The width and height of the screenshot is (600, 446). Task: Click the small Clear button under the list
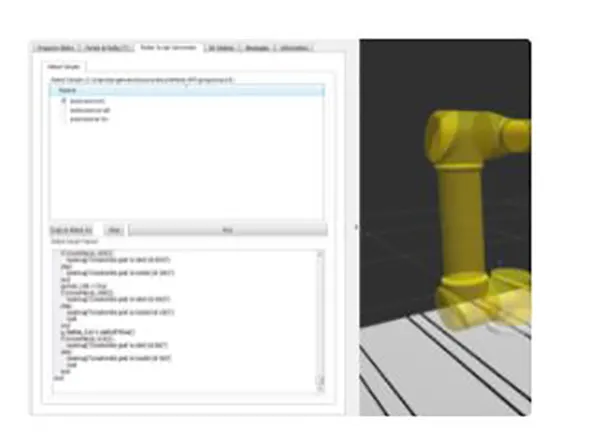tap(114, 230)
